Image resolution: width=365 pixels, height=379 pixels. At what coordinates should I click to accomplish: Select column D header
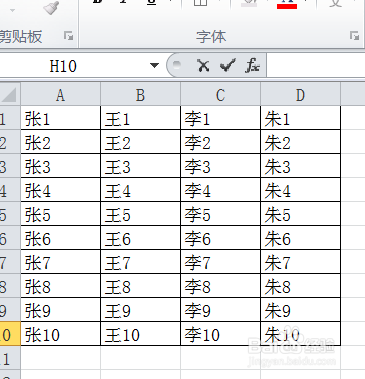pos(300,95)
